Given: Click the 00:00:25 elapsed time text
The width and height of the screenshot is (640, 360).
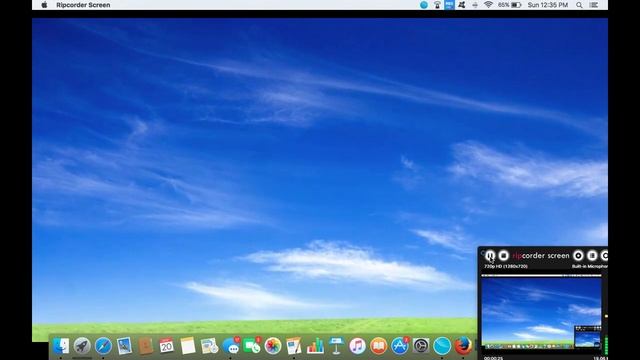Looking at the screenshot, I should (x=493, y=358).
